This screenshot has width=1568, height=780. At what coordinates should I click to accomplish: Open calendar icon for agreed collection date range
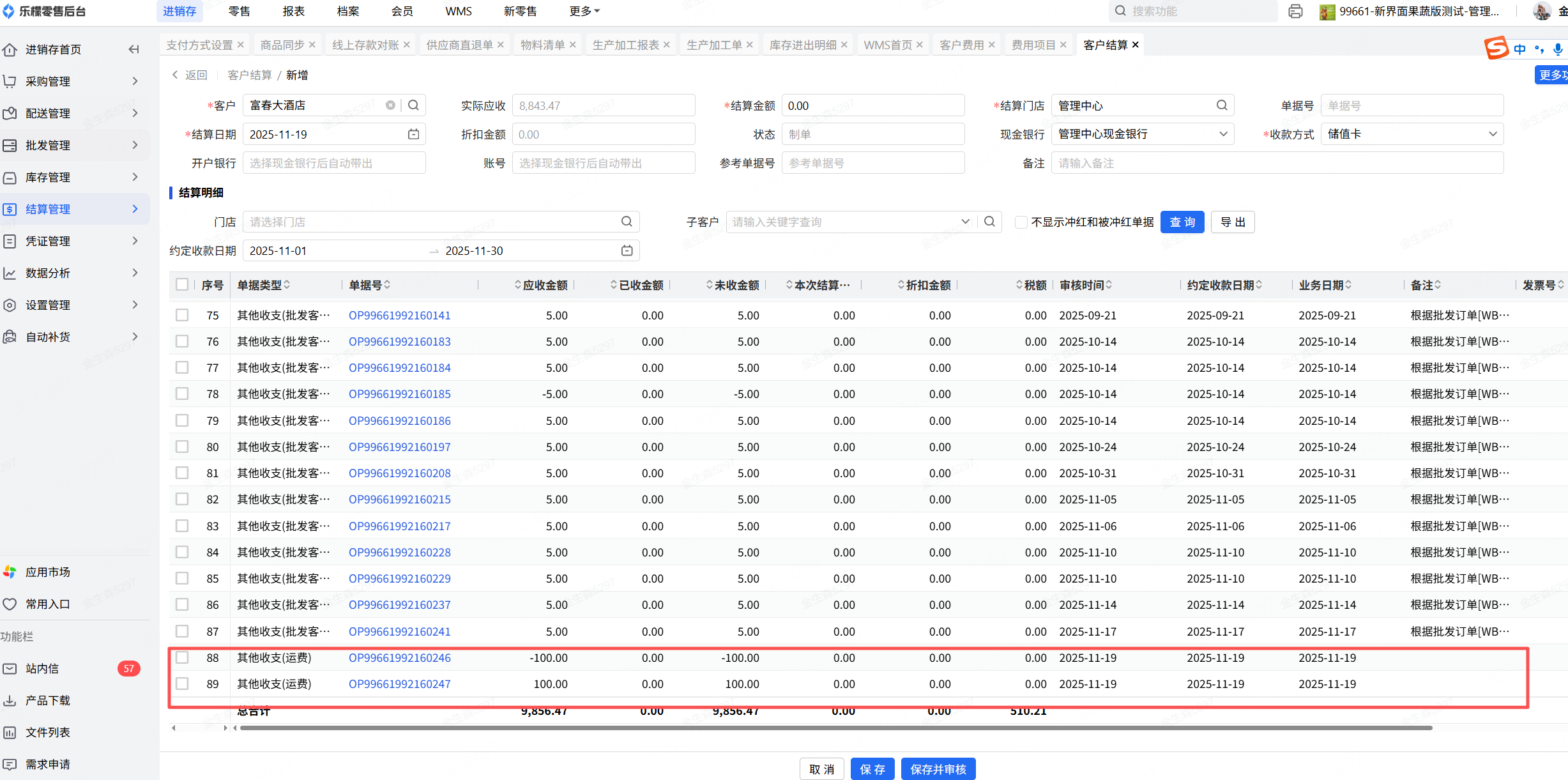pos(627,250)
